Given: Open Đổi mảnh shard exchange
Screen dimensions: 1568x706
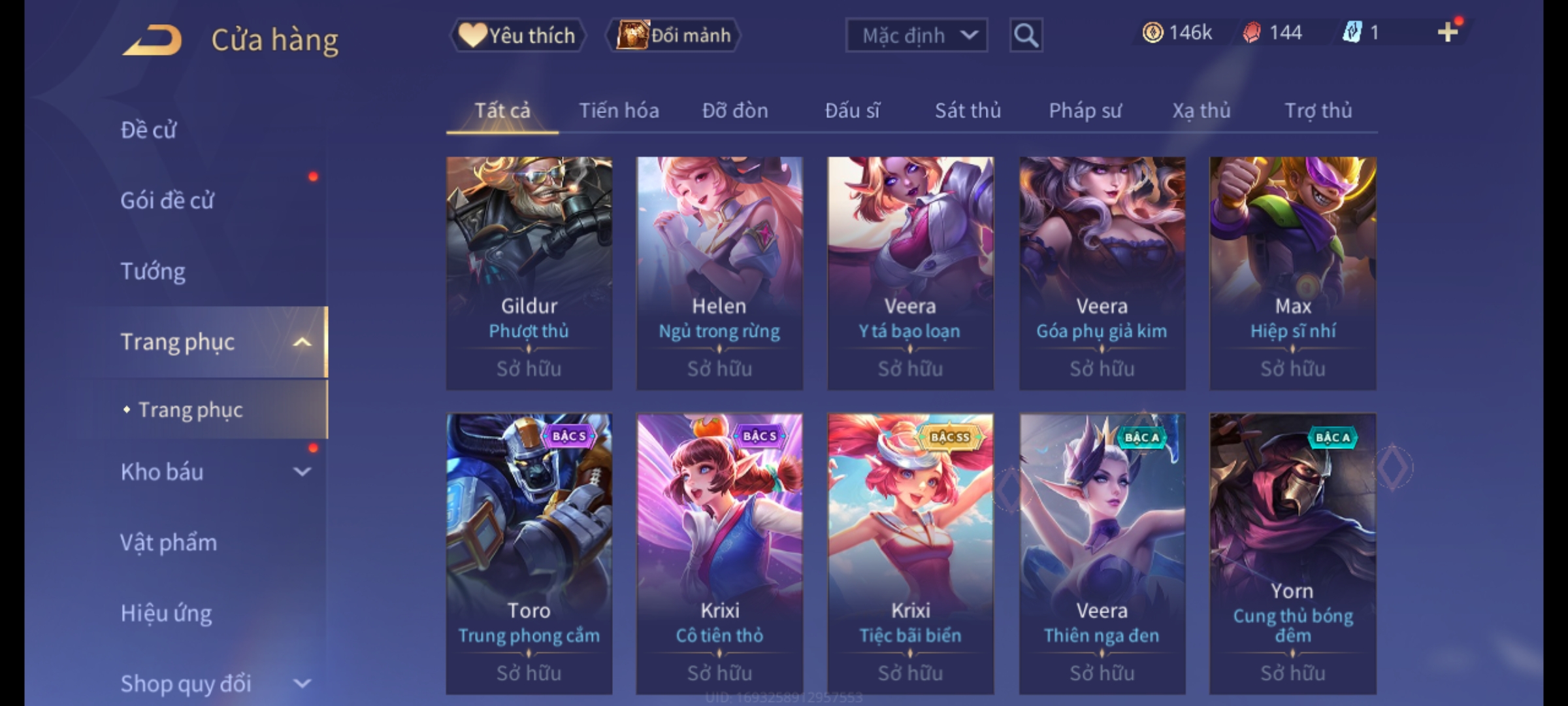Looking at the screenshot, I should [x=673, y=35].
